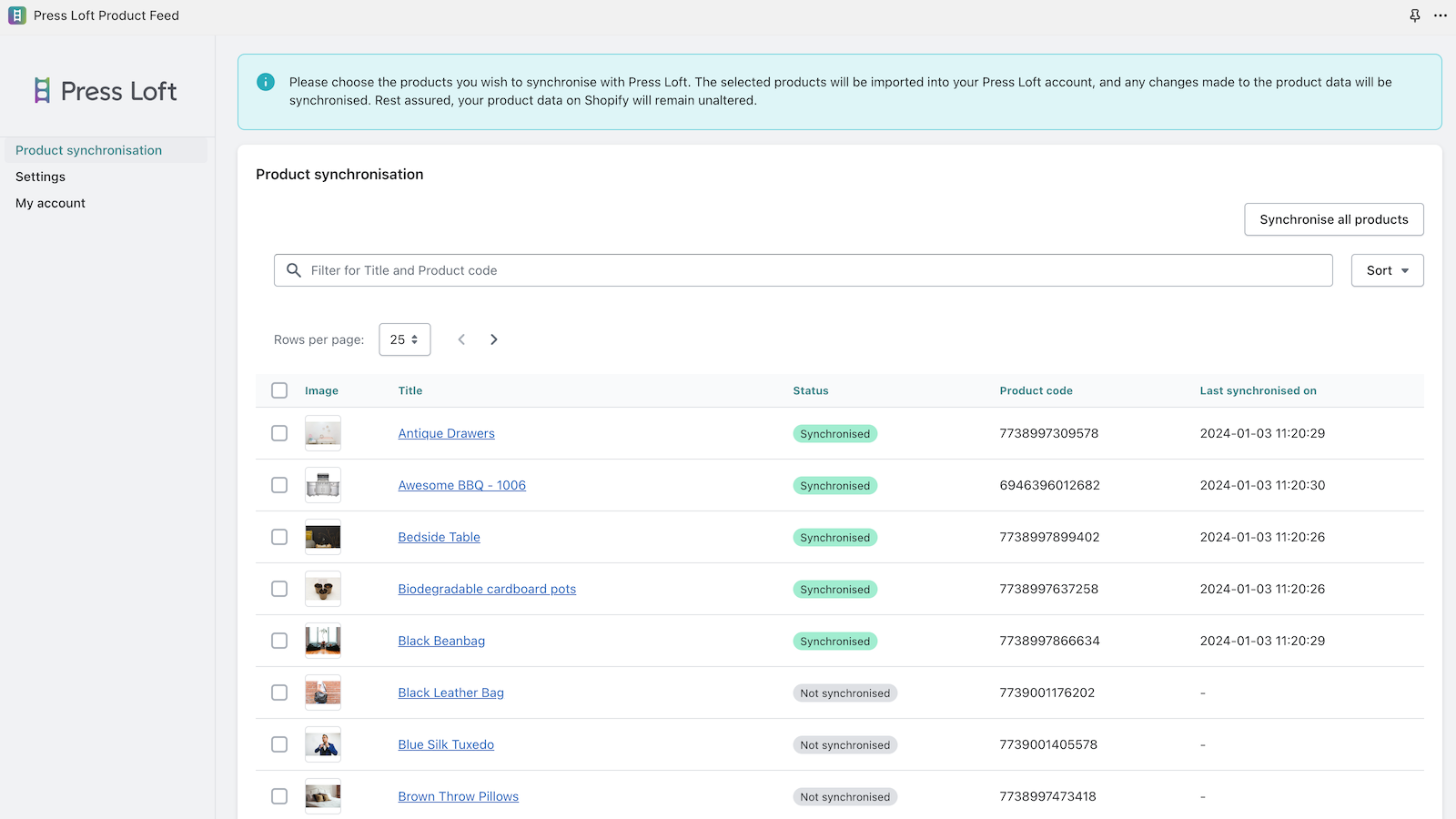Tick the select-all checkbox in the table header

279,390
